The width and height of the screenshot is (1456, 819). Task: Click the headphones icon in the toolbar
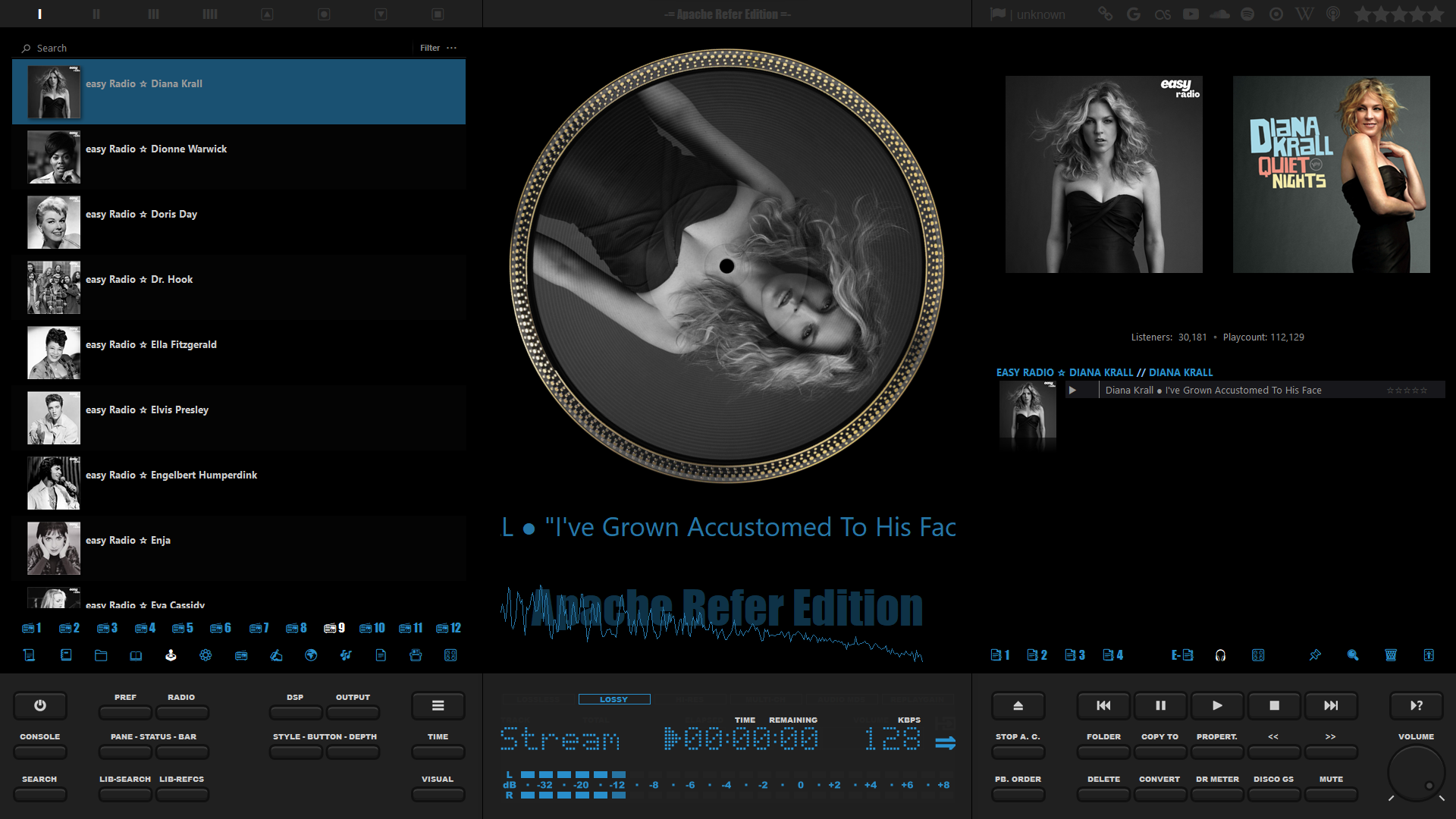tap(1220, 655)
